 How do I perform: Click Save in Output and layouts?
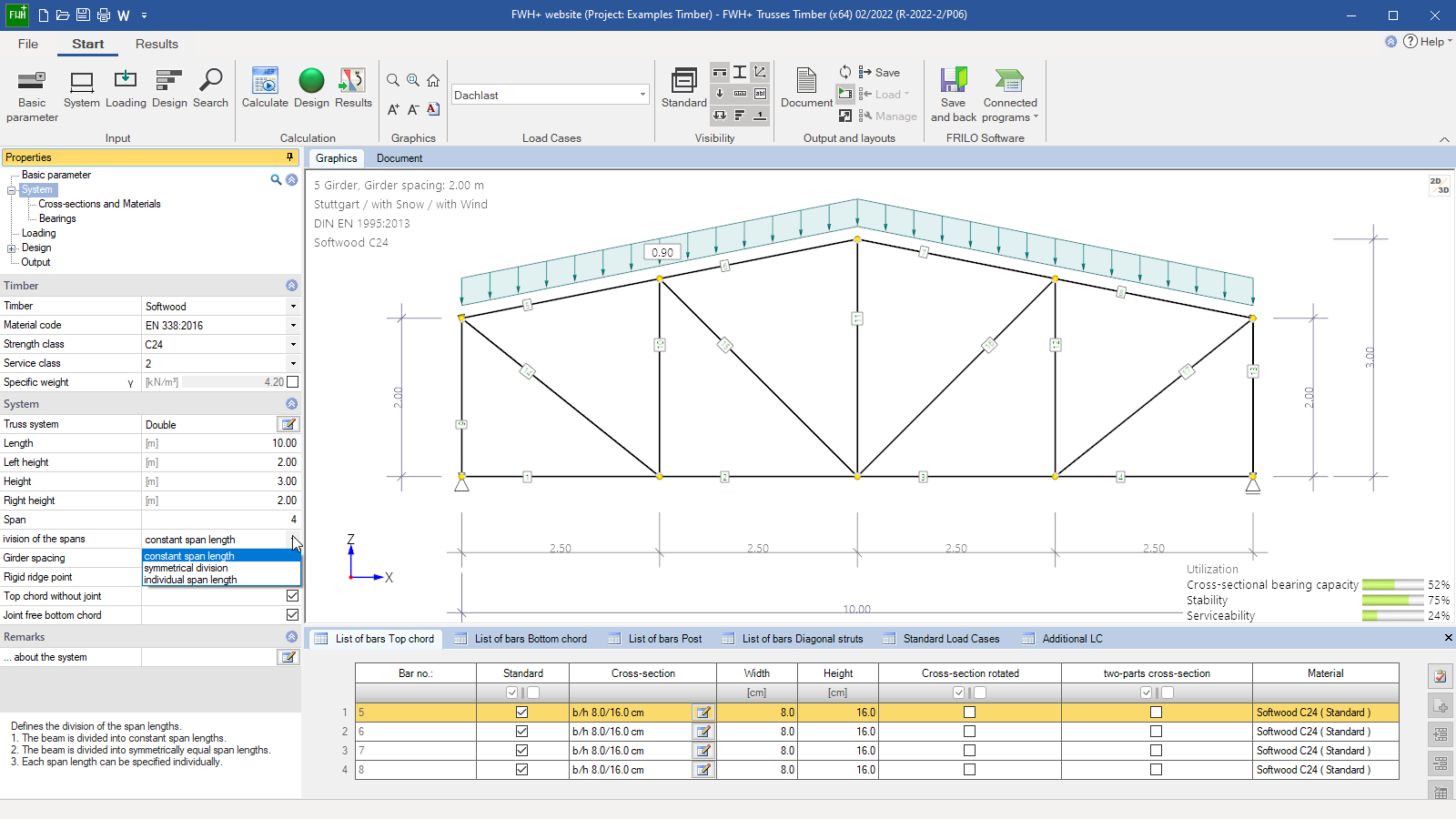pyautogui.click(x=879, y=73)
